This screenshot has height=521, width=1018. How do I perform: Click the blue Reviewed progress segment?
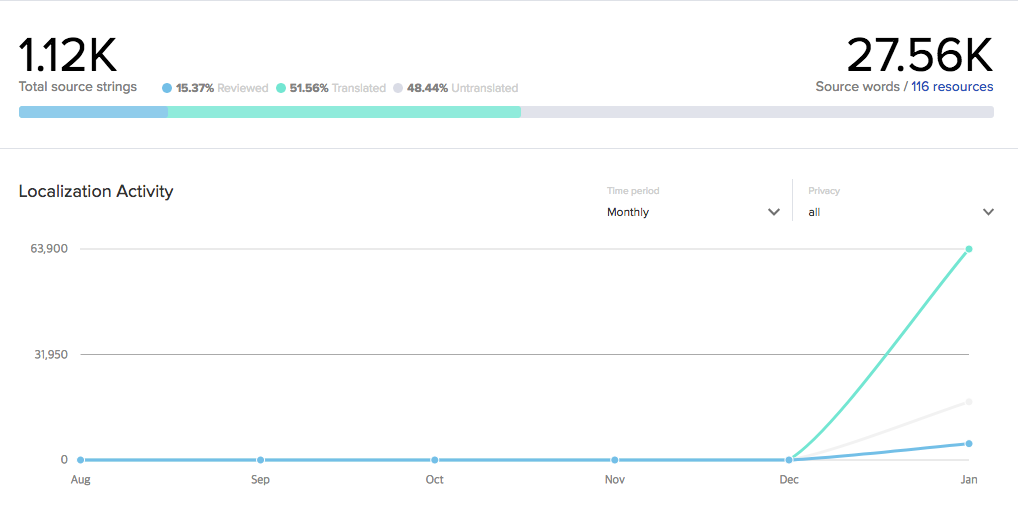[93, 112]
